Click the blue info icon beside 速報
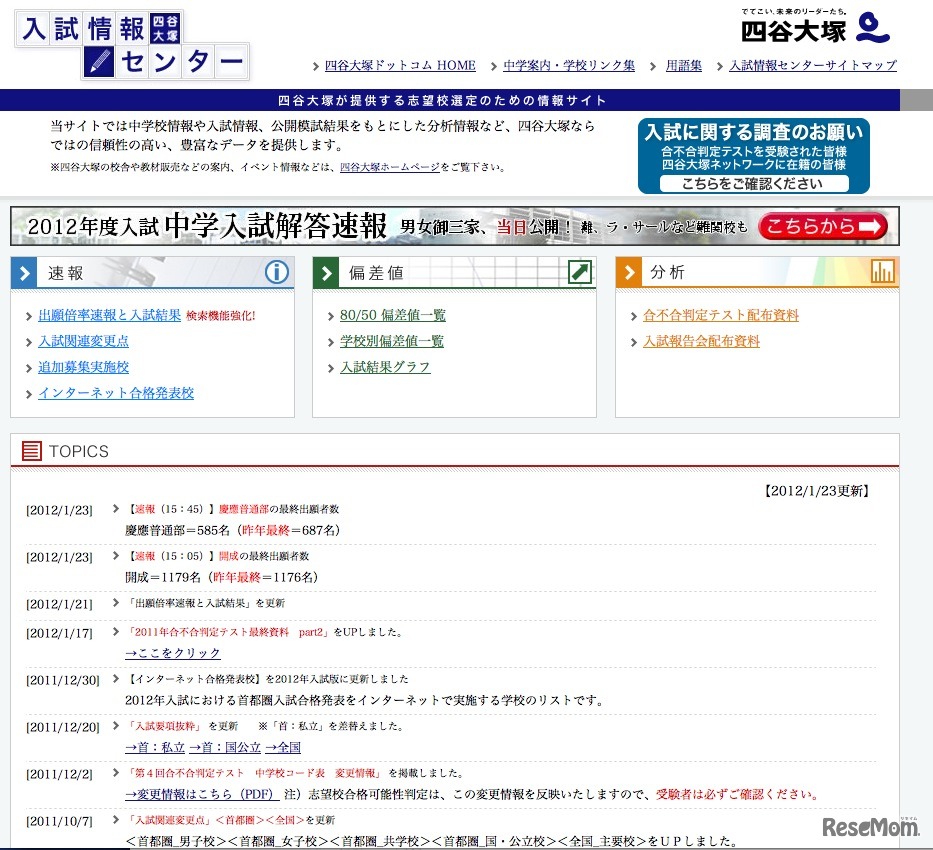This screenshot has height=850, width=933. pos(276,272)
